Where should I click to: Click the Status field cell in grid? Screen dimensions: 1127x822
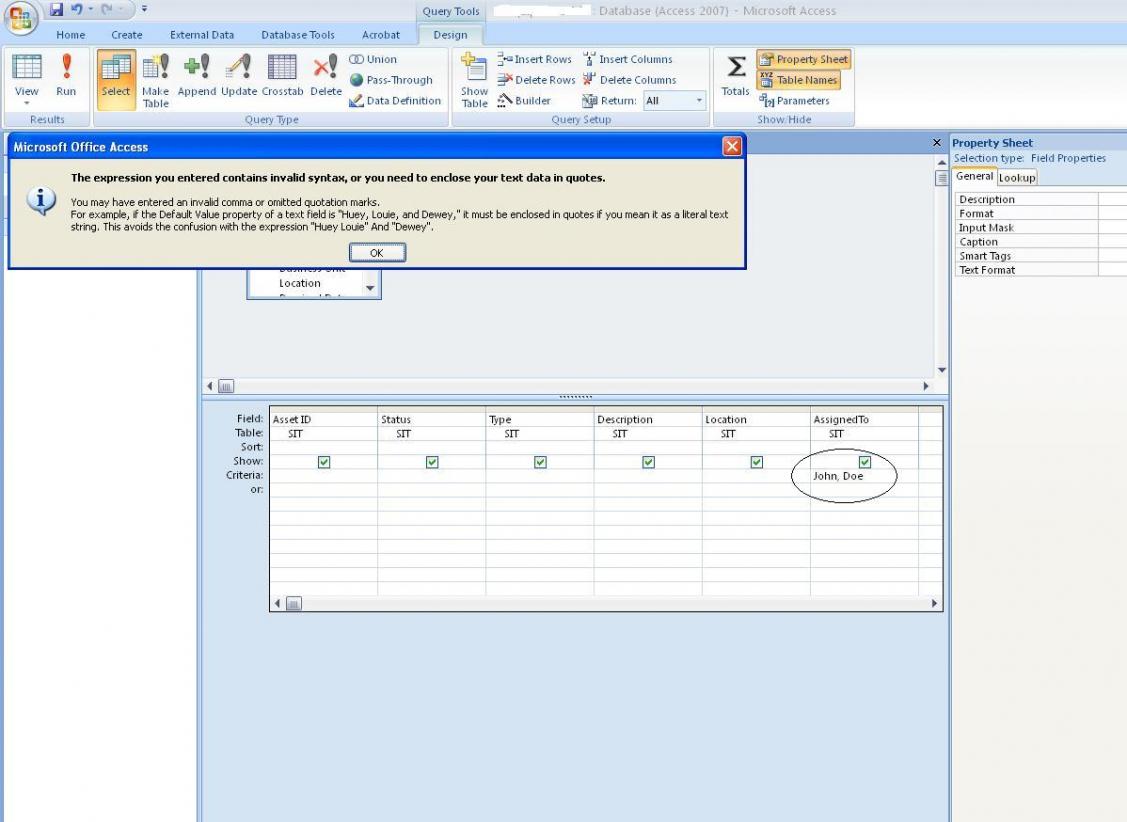click(x=432, y=419)
